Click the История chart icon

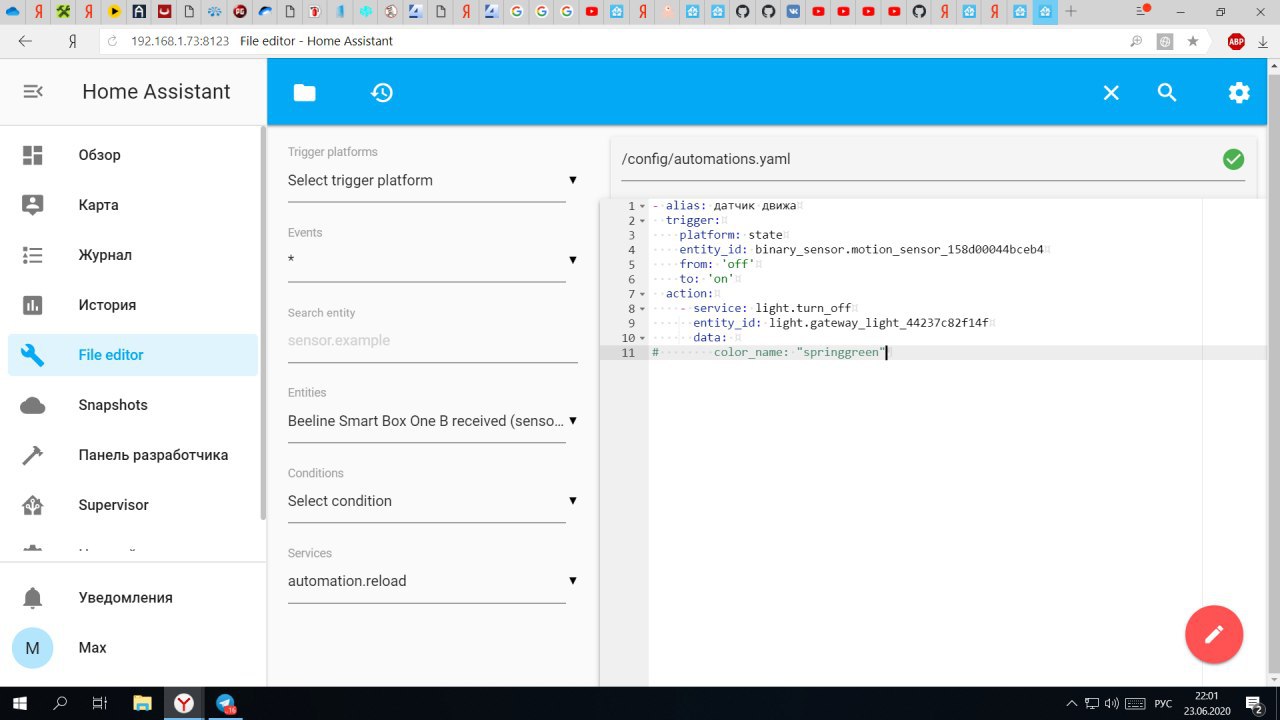[33, 305]
